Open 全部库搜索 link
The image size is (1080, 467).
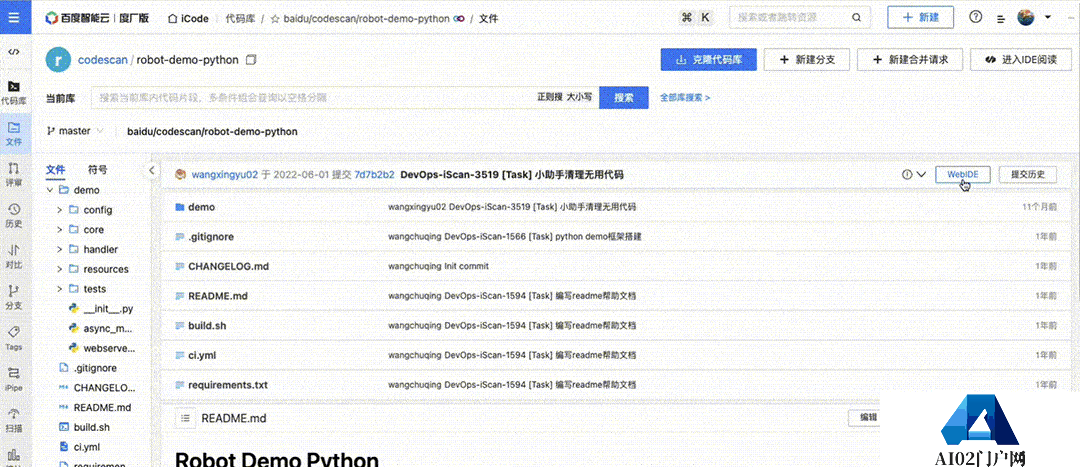[x=685, y=98]
